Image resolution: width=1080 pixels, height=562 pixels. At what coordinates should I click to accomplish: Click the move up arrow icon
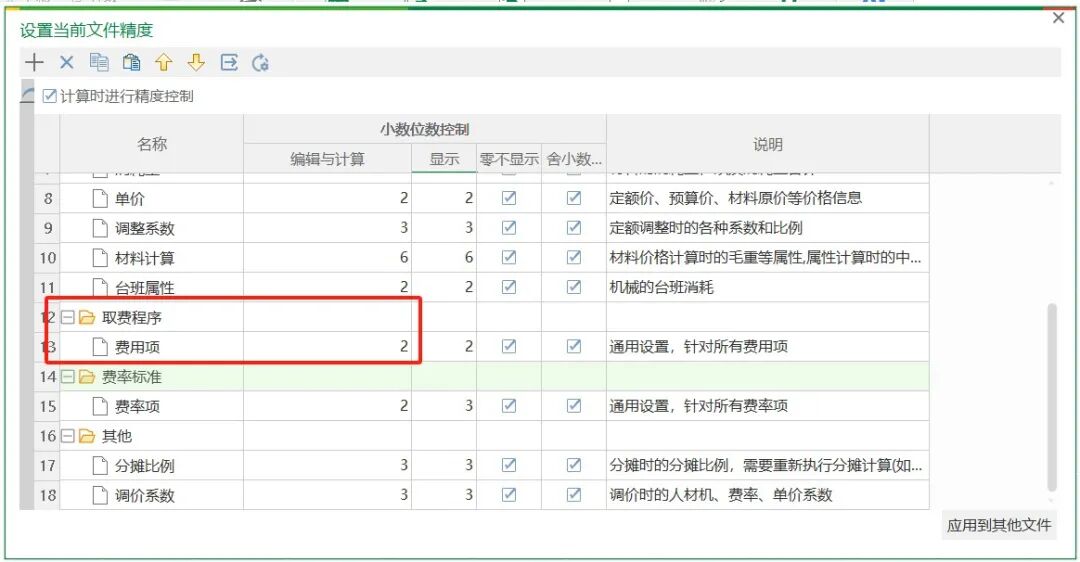point(164,63)
